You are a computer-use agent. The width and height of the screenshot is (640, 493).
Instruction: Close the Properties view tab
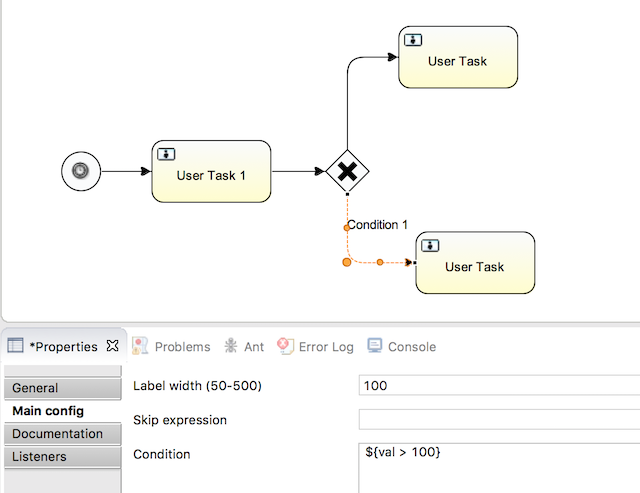coord(112,346)
